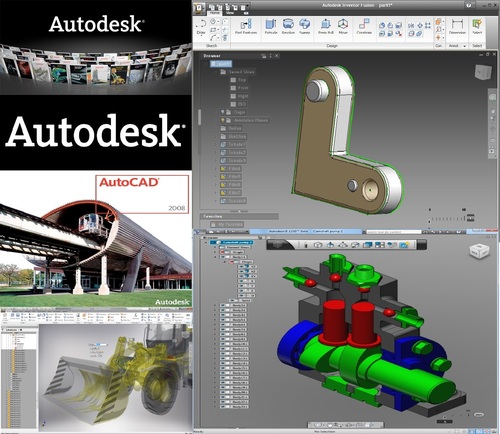Expand the Extrude2 feature node
The height and width of the screenshot is (434, 500).
tap(216, 152)
